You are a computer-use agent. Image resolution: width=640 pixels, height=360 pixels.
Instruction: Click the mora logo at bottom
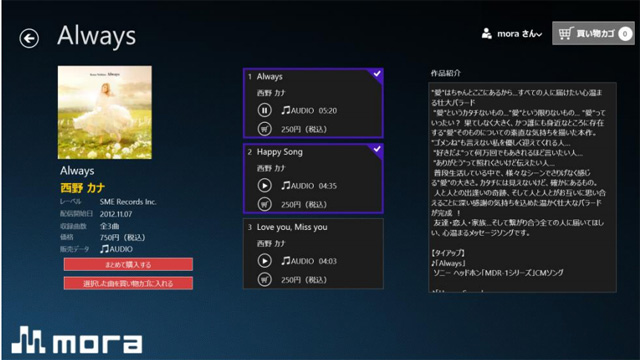pyautogui.click(x=77, y=340)
